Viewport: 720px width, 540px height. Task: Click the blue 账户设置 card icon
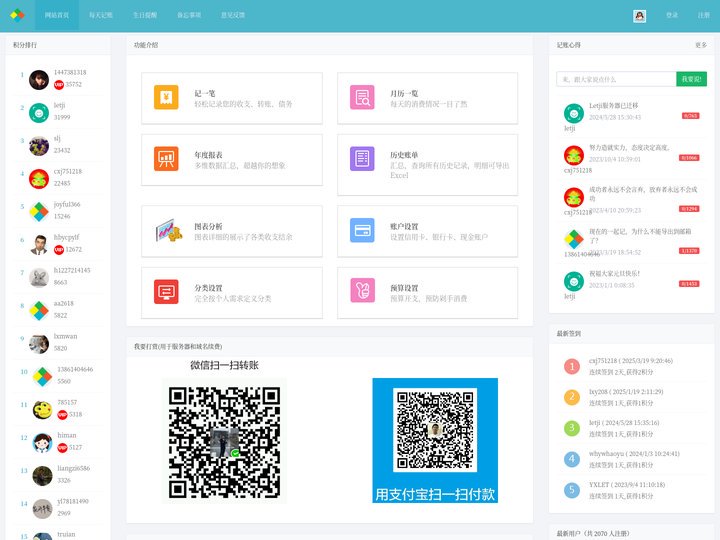[x=362, y=230]
